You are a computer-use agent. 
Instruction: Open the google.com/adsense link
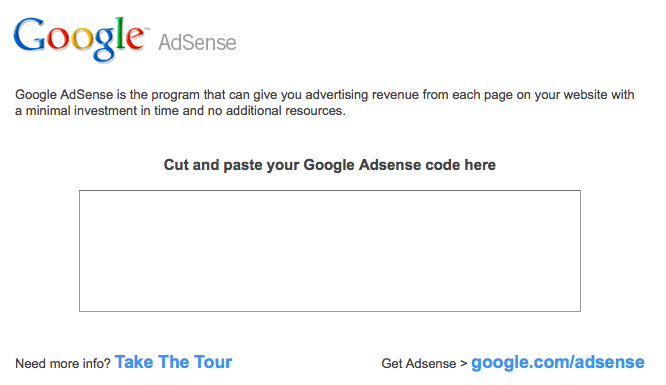tap(558, 362)
